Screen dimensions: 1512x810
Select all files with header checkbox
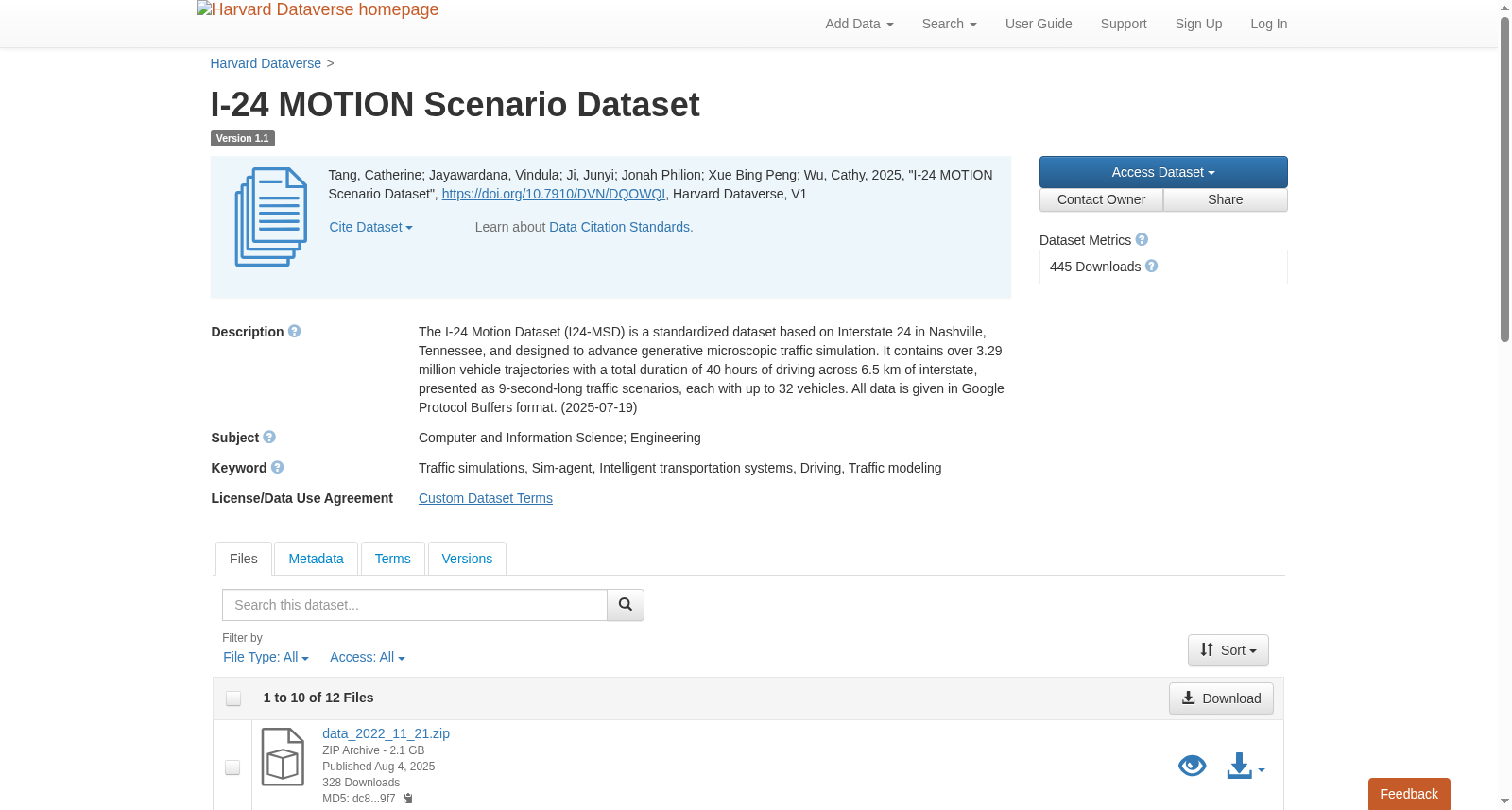click(233, 698)
